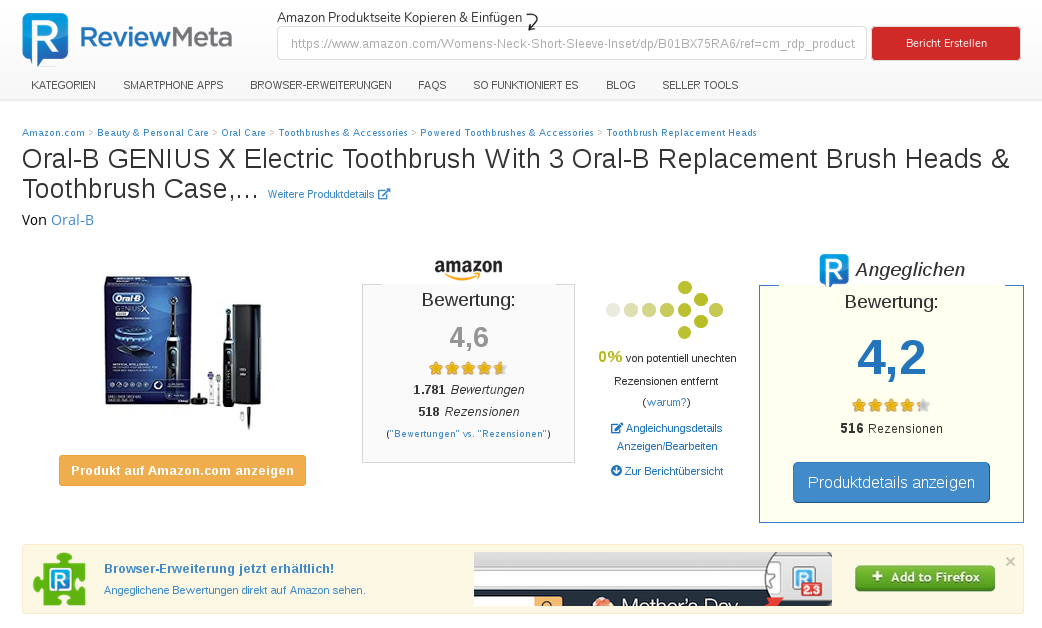
Task: Close the browser extension banner
Action: coord(1010,561)
